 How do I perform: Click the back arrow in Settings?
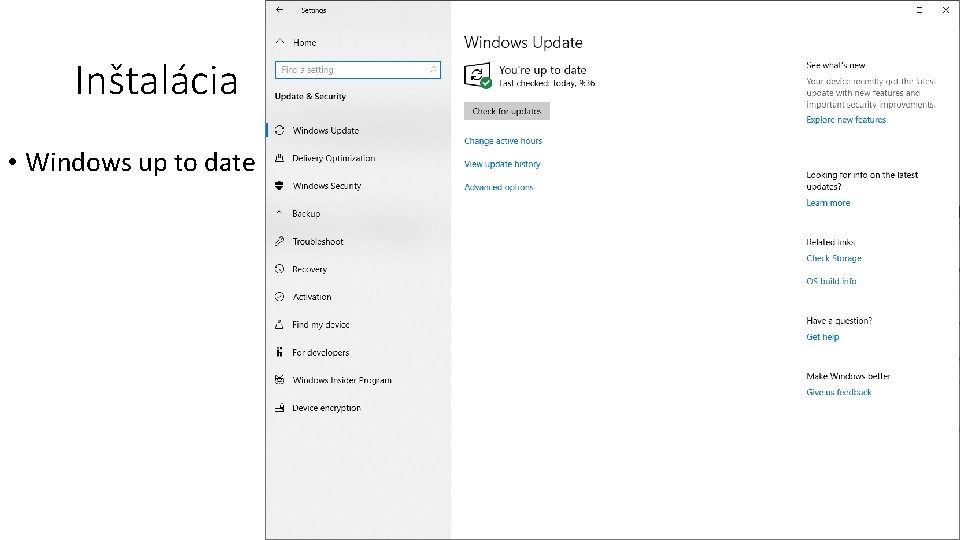pos(280,10)
